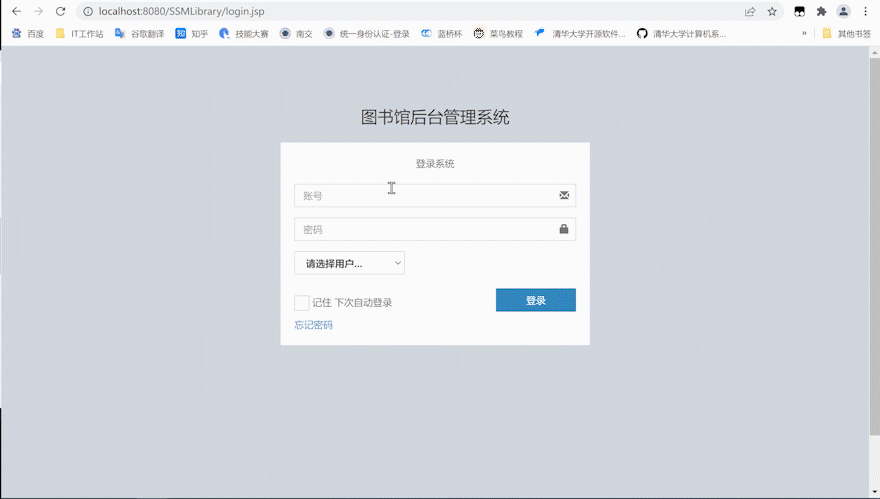
Task: Open the GitHub 清华大学计算机系 bookmark
Action: [681, 34]
